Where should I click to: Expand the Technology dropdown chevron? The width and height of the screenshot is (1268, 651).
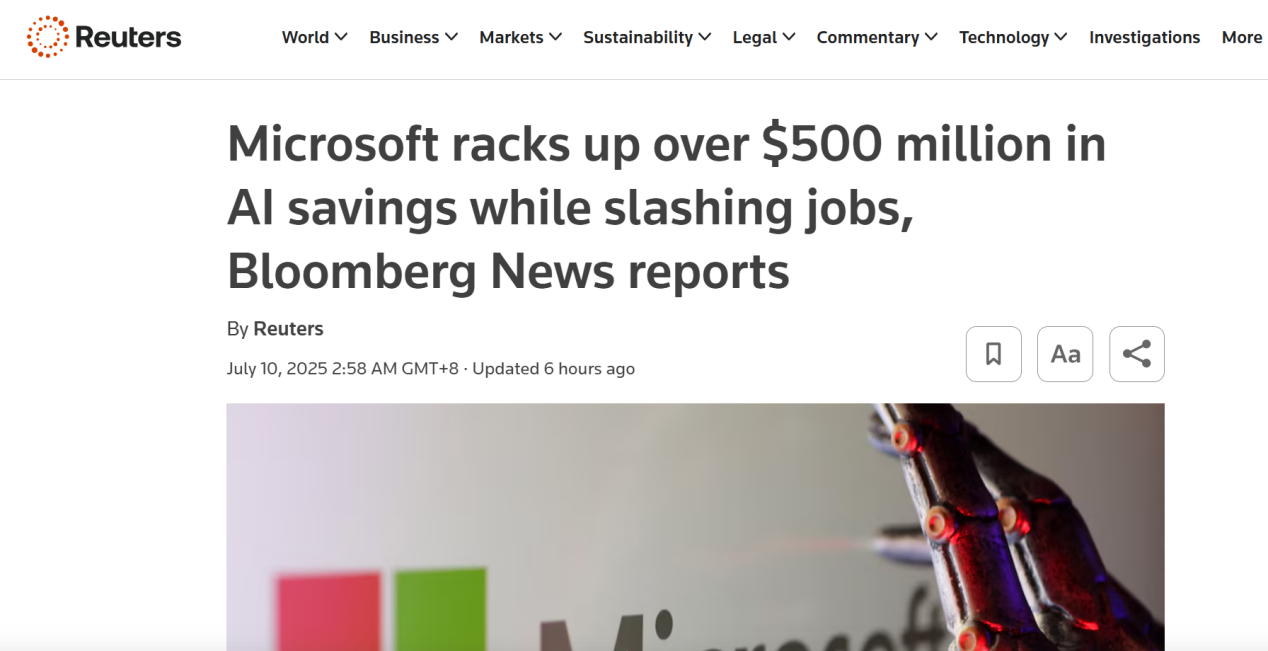click(x=1061, y=37)
